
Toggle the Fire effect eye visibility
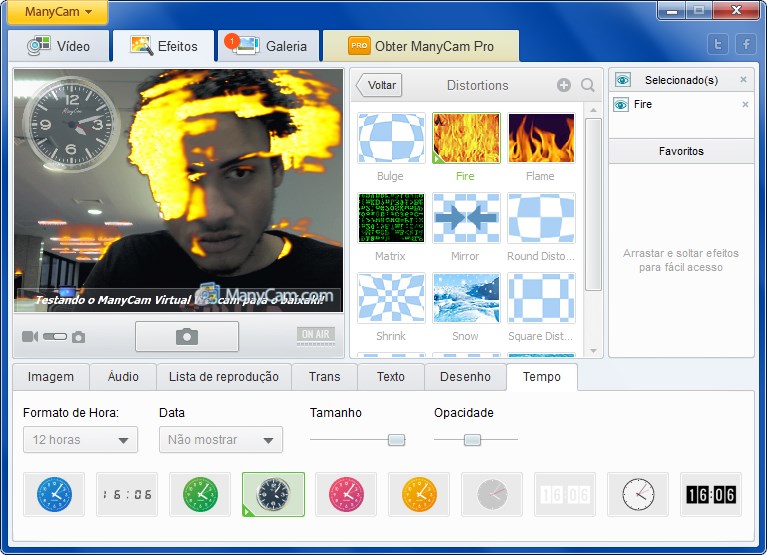point(621,104)
